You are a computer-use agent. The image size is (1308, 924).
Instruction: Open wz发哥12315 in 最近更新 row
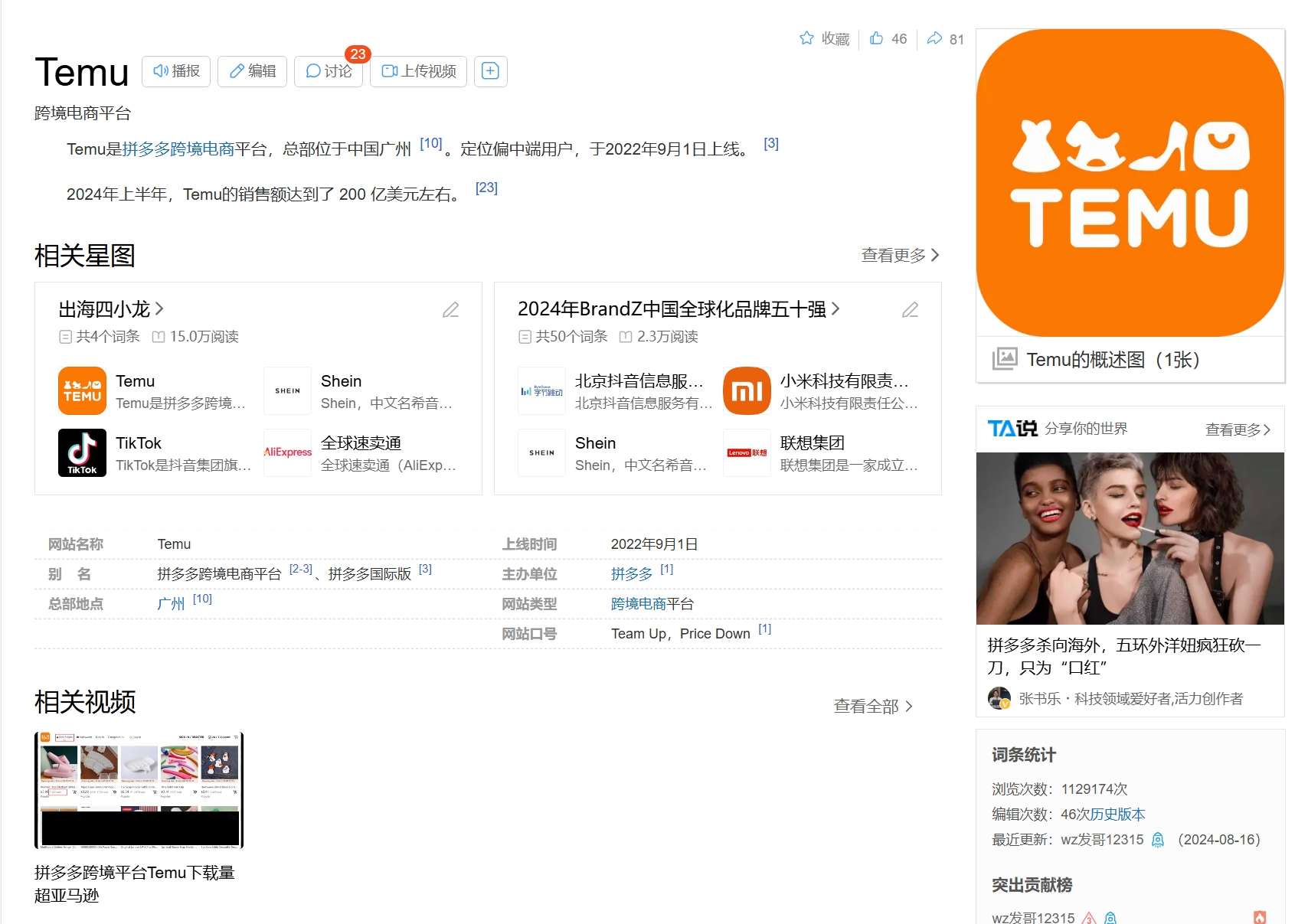tap(1102, 840)
